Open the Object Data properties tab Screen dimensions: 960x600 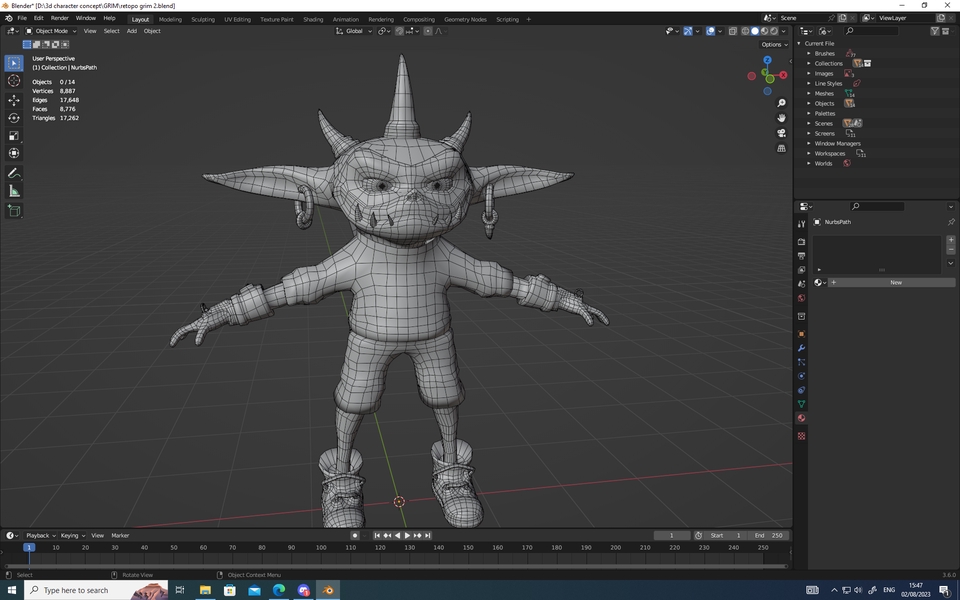tap(801, 404)
